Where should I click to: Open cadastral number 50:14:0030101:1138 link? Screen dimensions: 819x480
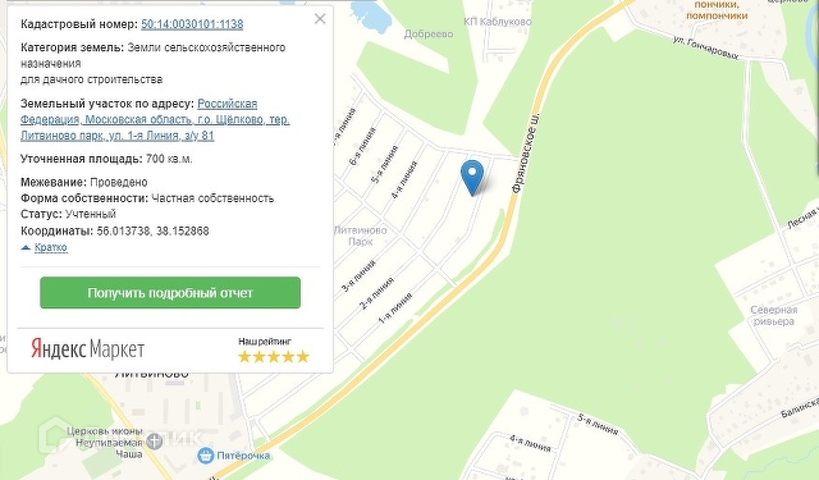point(192,24)
